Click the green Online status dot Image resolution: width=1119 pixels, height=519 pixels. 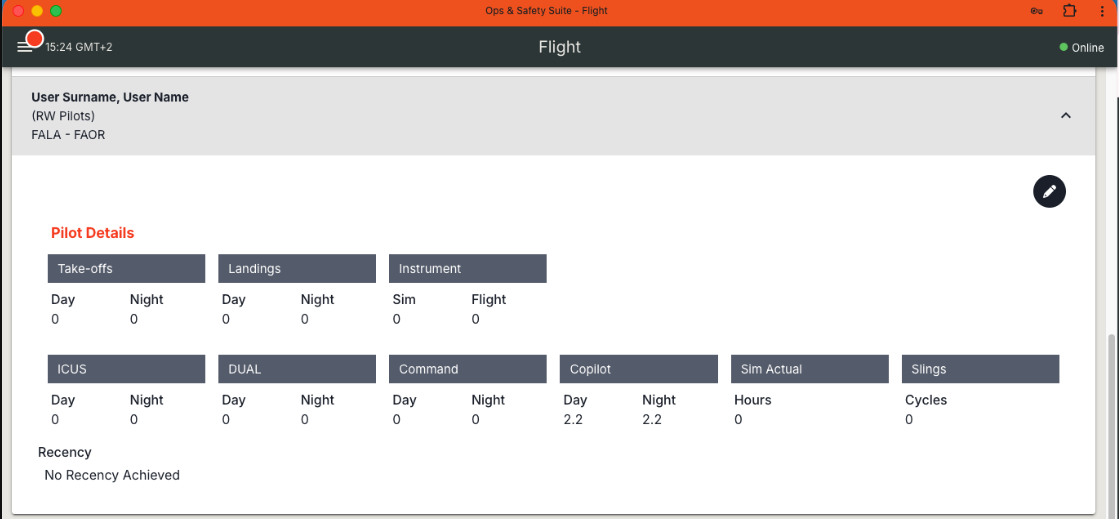point(1064,47)
